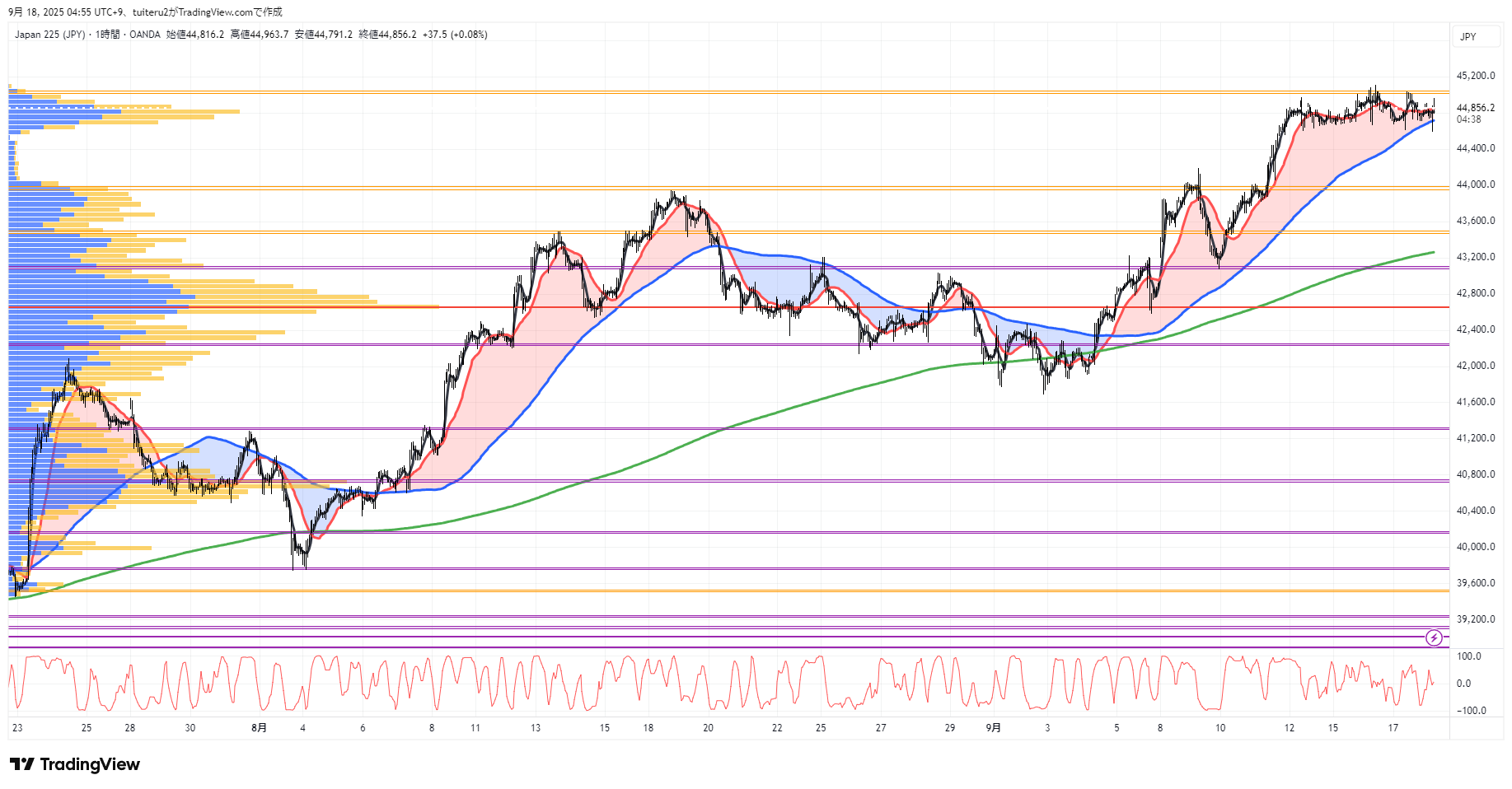Click the 45,200.0 price axis label

click(1475, 76)
